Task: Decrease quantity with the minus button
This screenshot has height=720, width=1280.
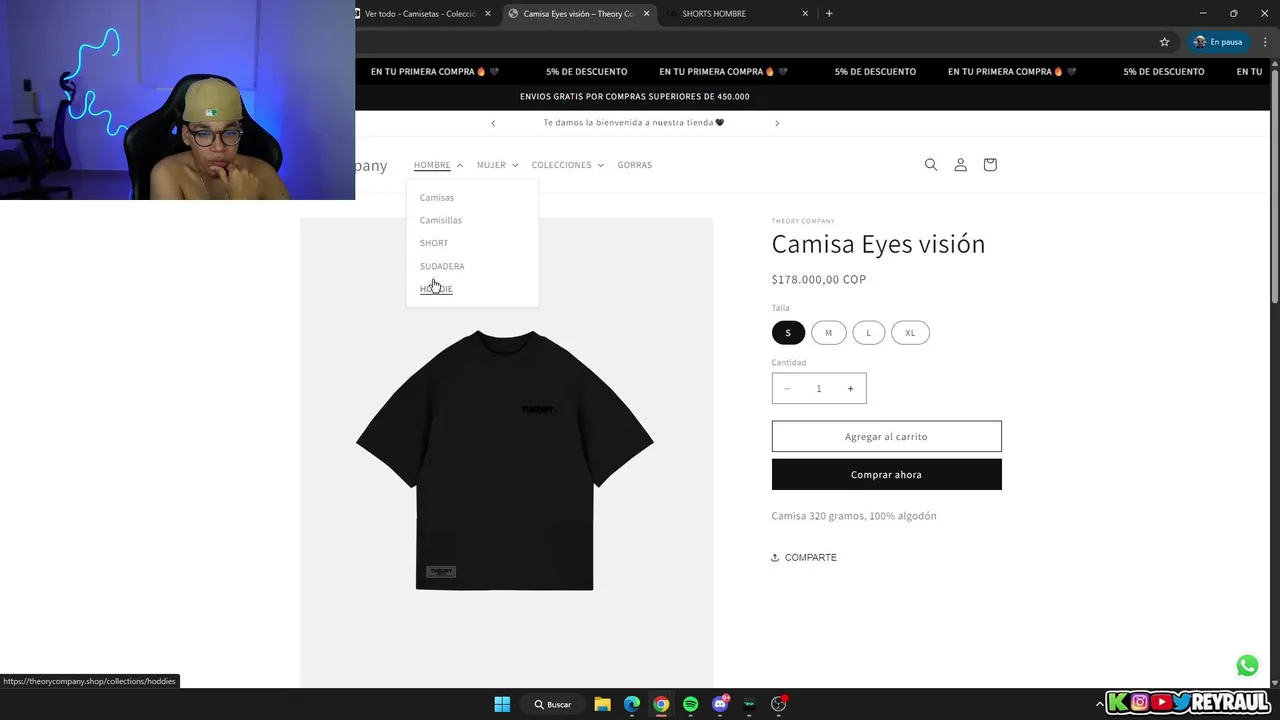Action: pyautogui.click(x=787, y=389)
